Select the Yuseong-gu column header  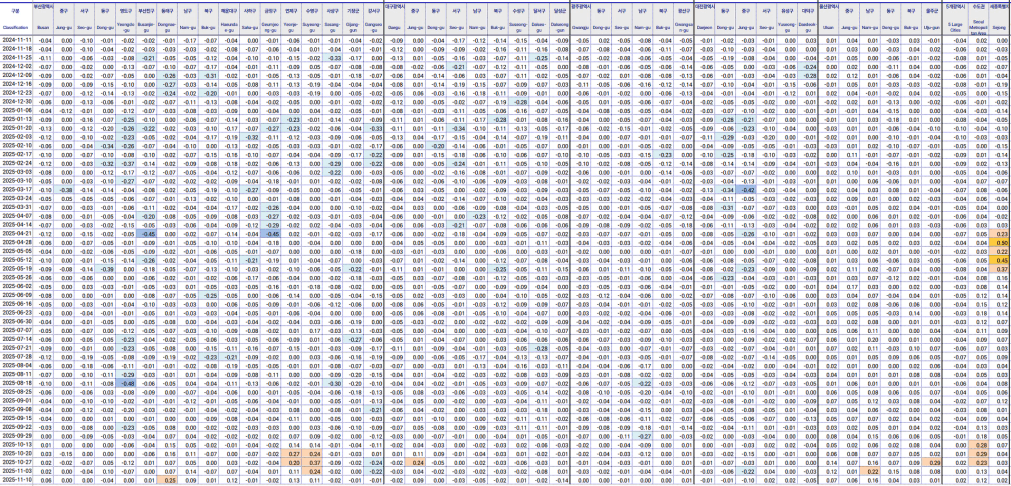(788, 27)
